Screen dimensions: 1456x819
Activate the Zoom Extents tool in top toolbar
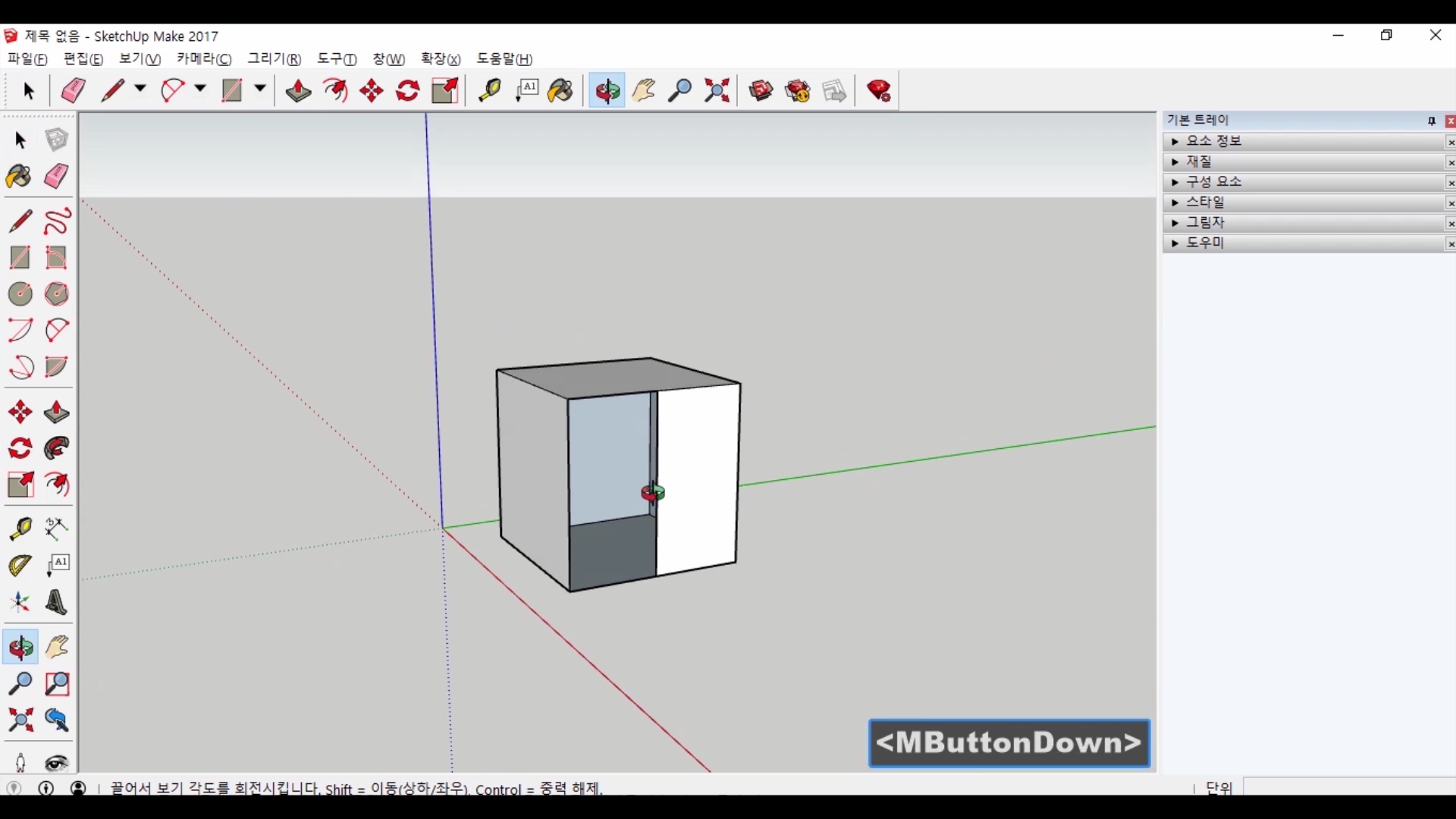(x=717, y=91)
